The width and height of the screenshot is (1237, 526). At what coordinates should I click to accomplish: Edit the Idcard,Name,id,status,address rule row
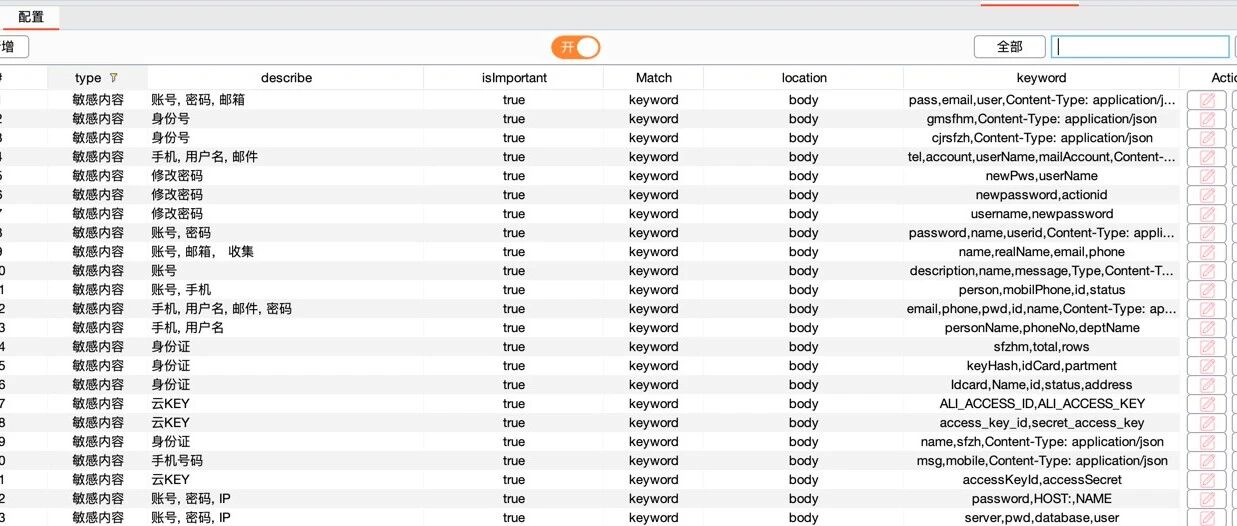[1207, 385]
